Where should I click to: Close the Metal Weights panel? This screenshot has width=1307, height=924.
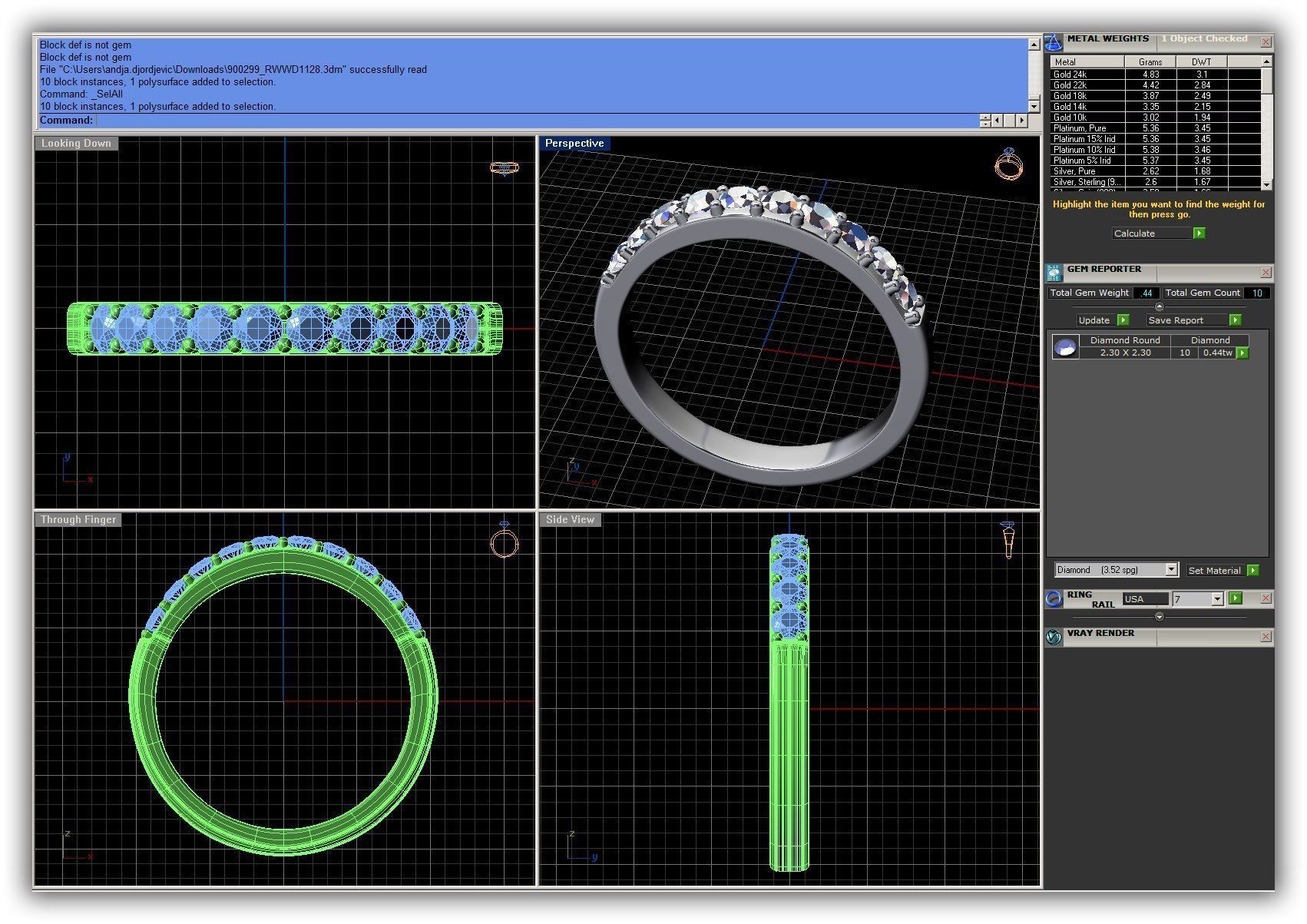[x=1266, y=41]
